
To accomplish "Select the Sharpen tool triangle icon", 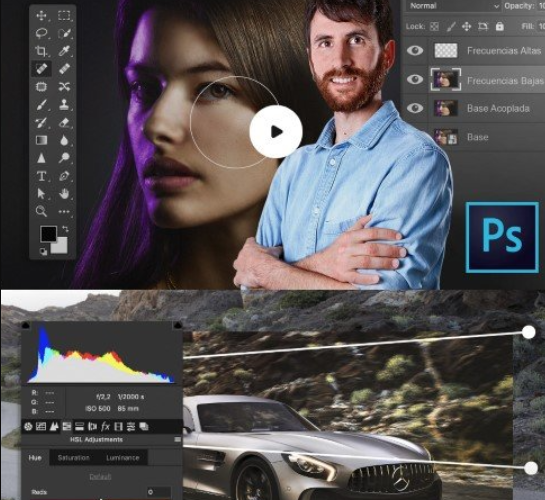I will click(x=41, y=158).
